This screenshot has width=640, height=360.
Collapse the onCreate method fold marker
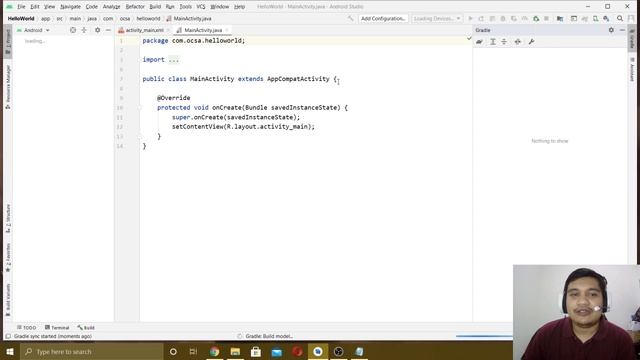[x=140, y=108]
